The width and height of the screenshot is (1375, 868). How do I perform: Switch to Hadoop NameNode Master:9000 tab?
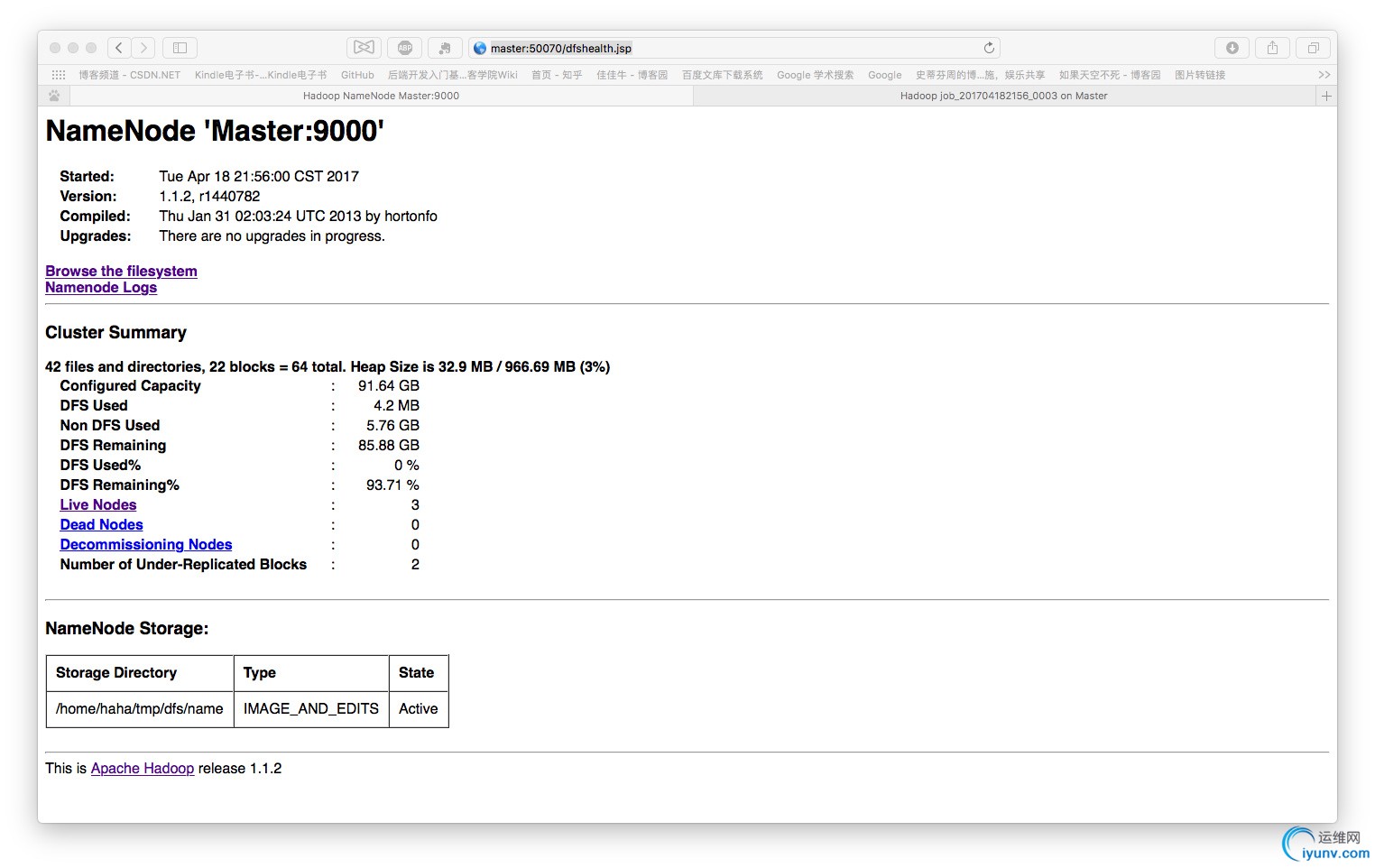(381, 96)
